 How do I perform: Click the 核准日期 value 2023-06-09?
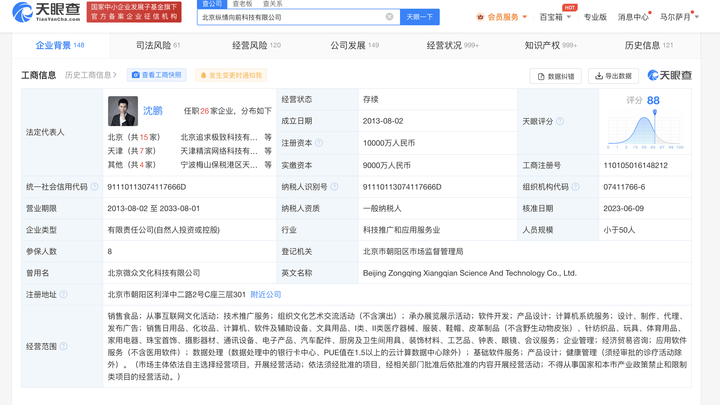[623, 208]
